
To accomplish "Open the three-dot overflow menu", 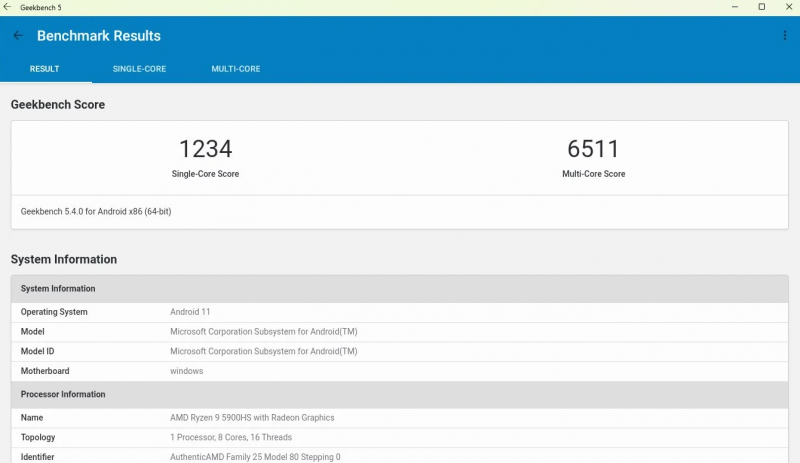I will point(785,36).
